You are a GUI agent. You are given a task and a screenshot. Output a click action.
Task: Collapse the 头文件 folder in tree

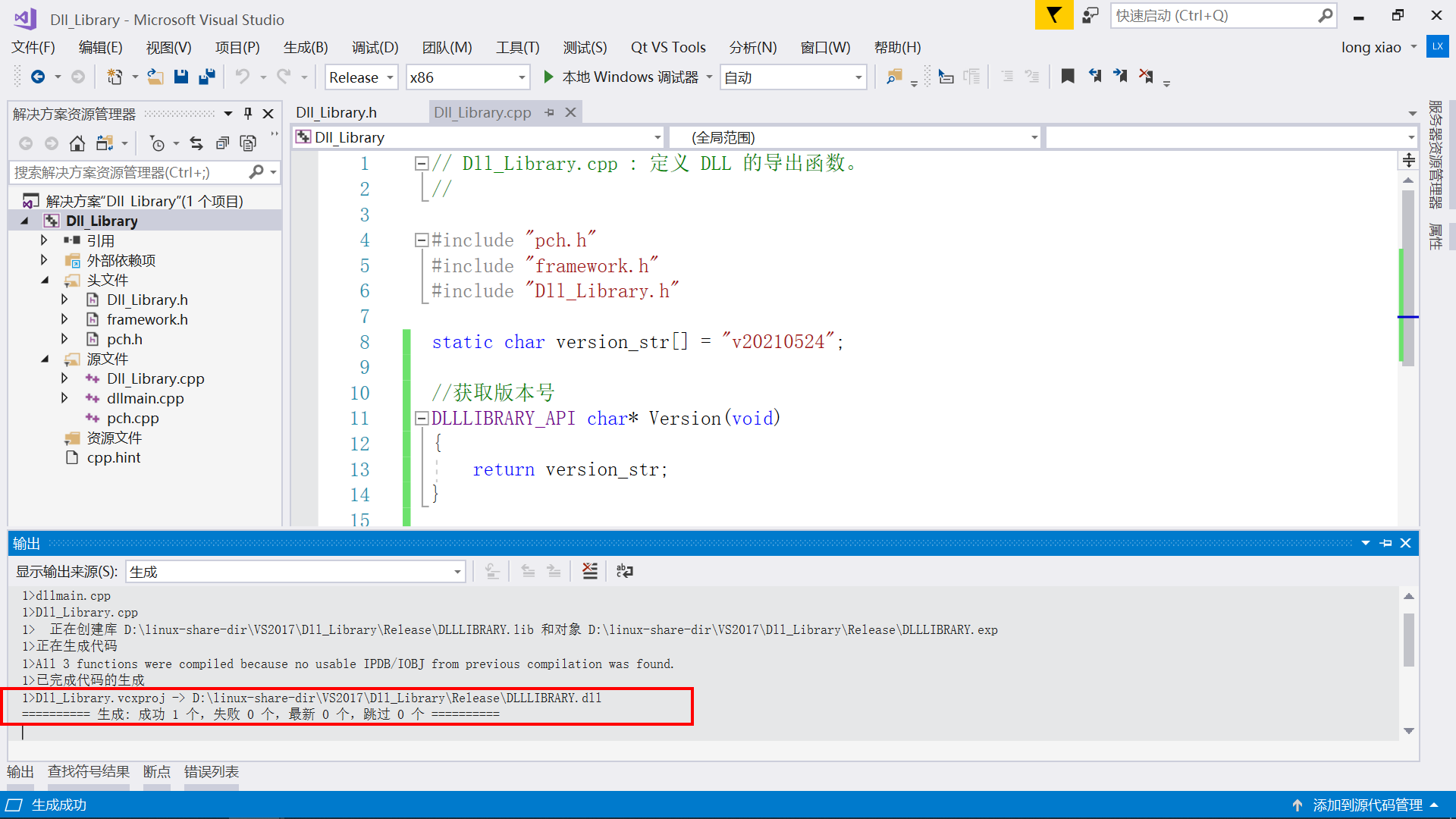(45, 280)
